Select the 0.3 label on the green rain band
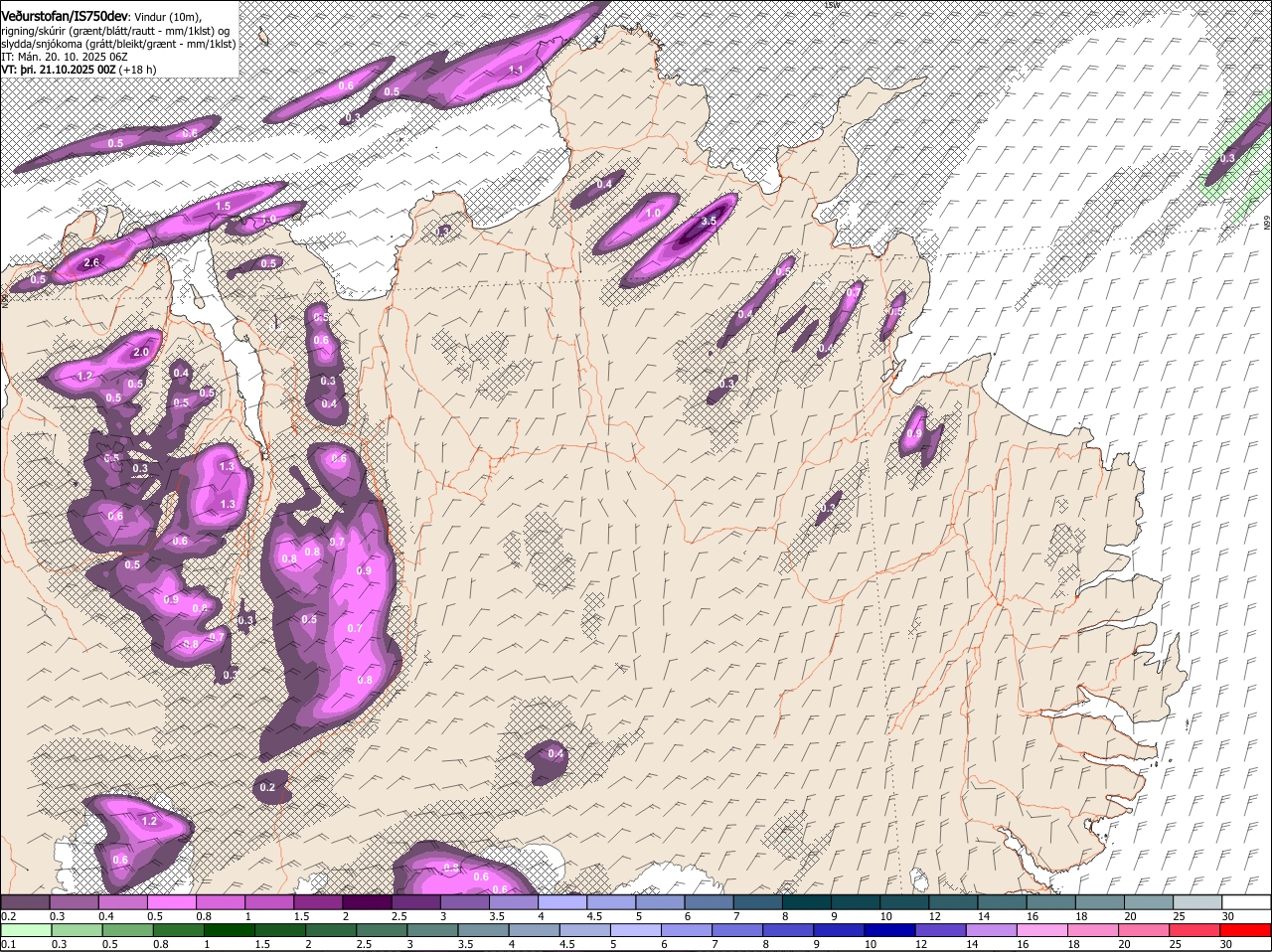The height and width of the screenshot is (952, 1272). (x=1227, y=158)
